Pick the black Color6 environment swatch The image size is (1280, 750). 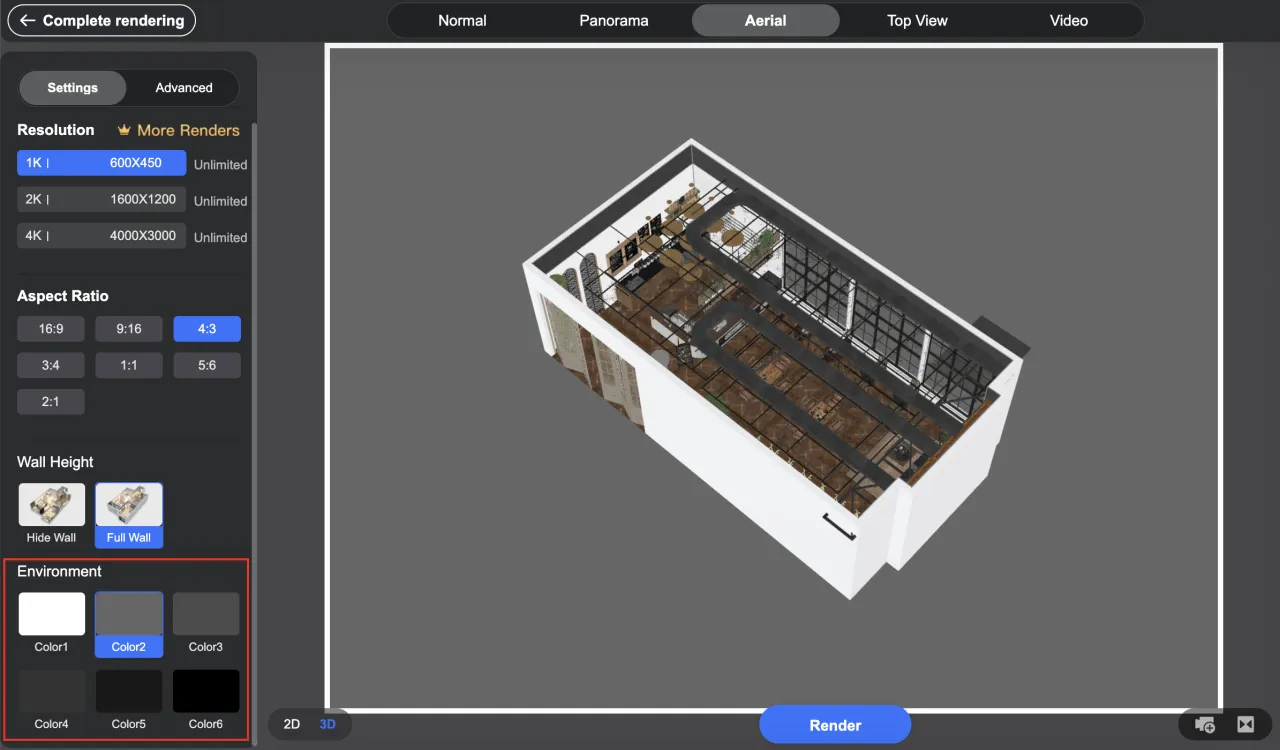tap(206, 691)
